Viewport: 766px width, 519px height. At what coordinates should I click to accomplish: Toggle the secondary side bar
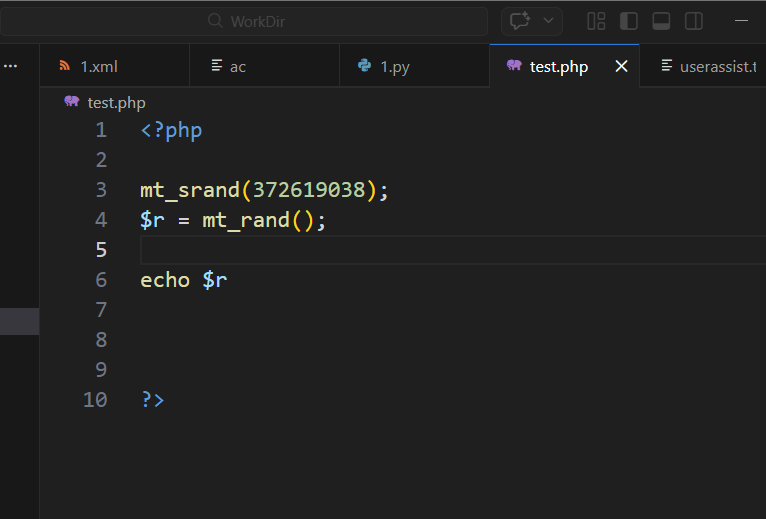693,21
